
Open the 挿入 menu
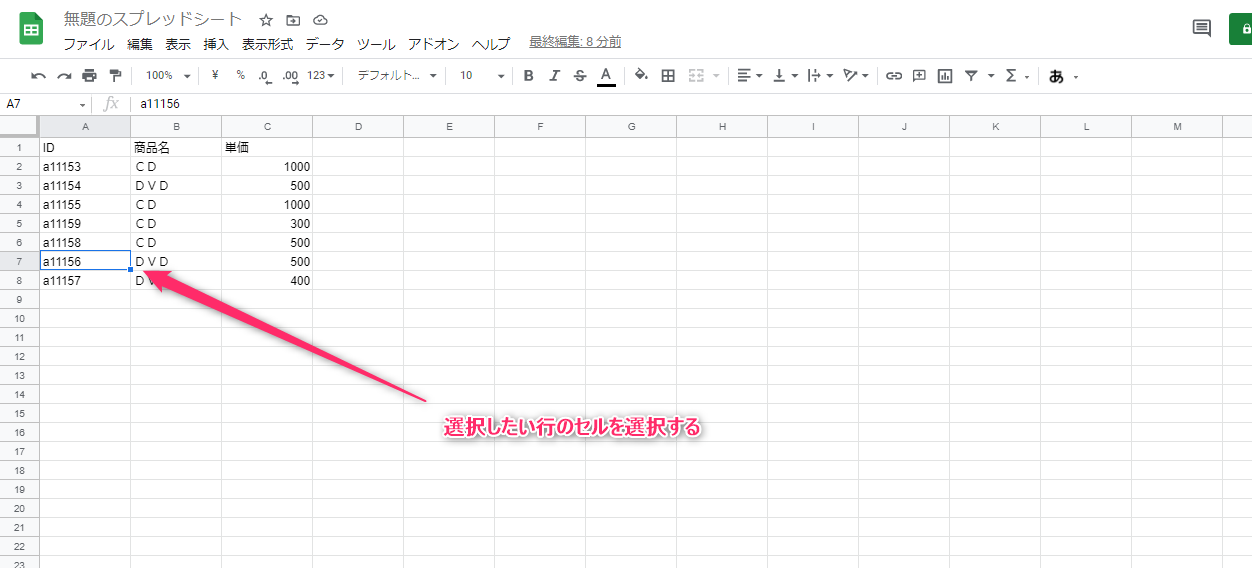pos(216,44)
